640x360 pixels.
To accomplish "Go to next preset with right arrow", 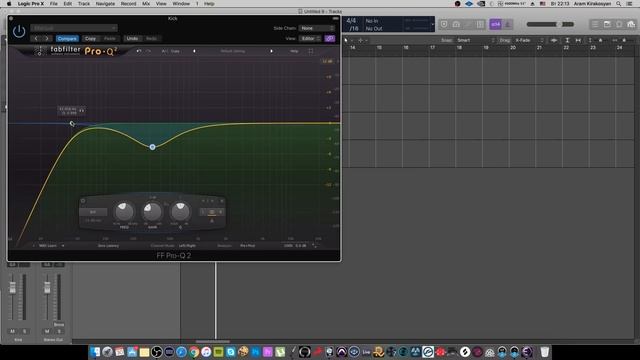I will [x=47, y=38].
